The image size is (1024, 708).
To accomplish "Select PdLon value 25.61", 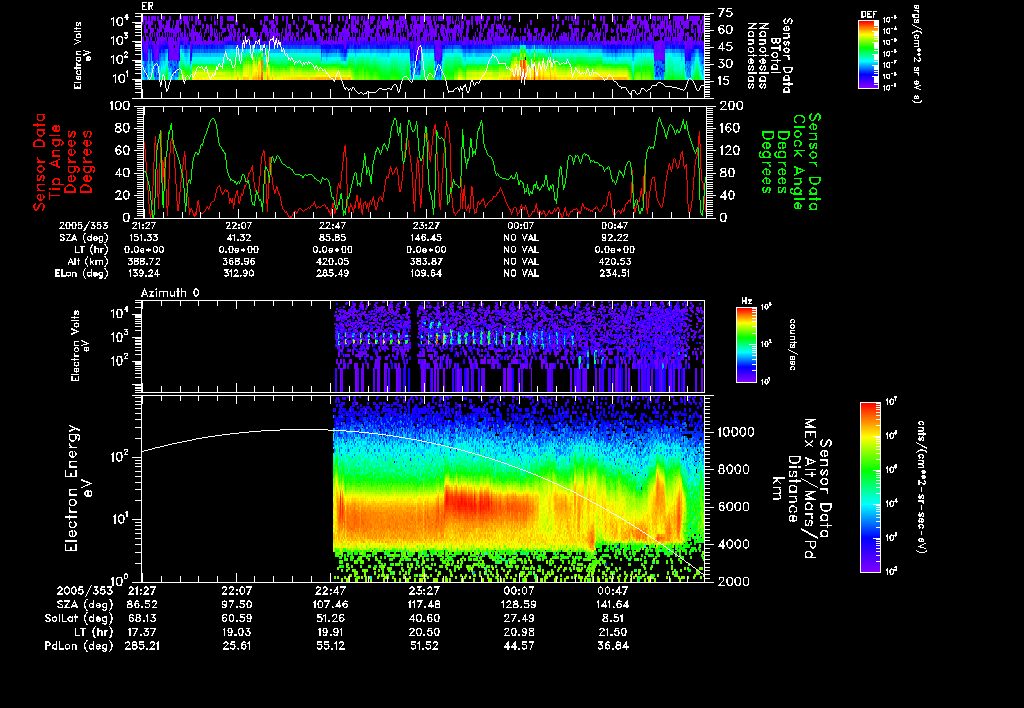I will click(236, 646).
